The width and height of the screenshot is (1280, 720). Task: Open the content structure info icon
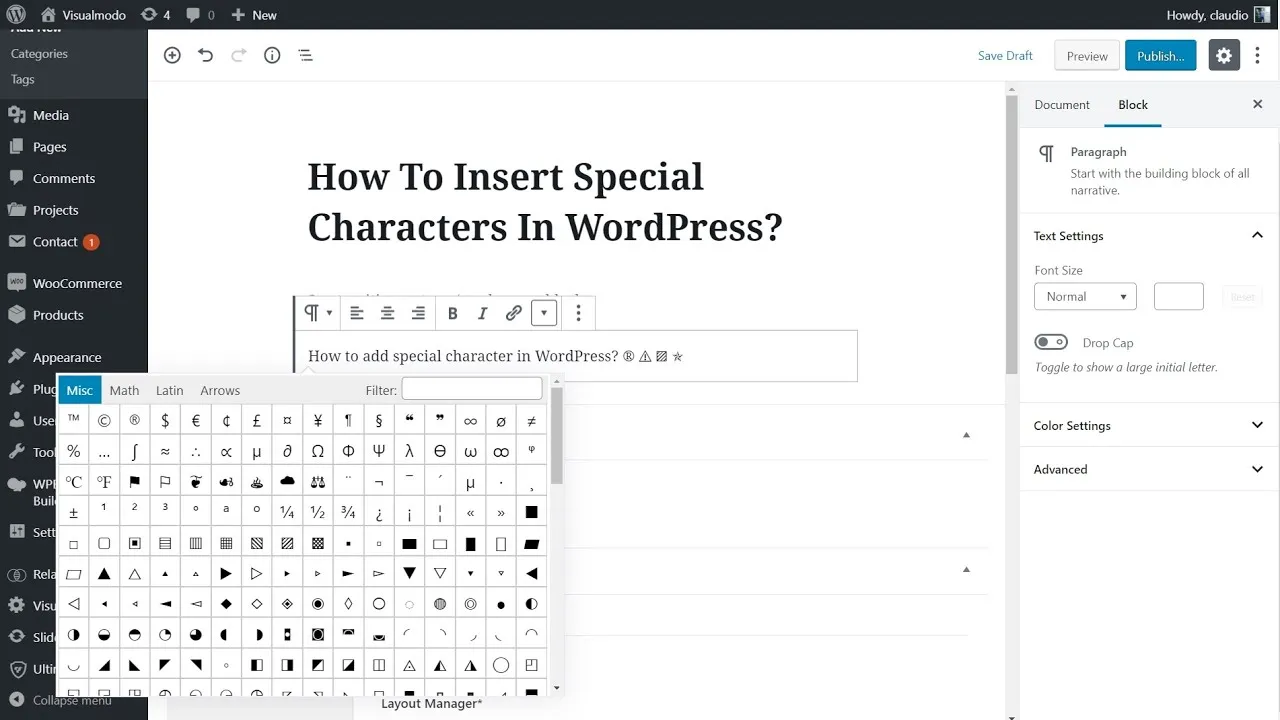(272, 56)
